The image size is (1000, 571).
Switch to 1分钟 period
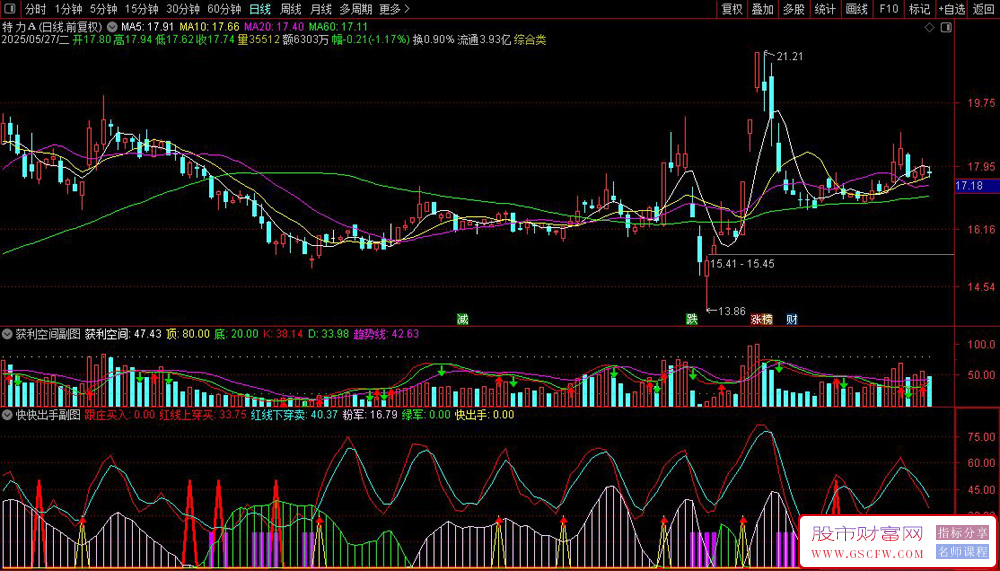(x=68, y=10)
